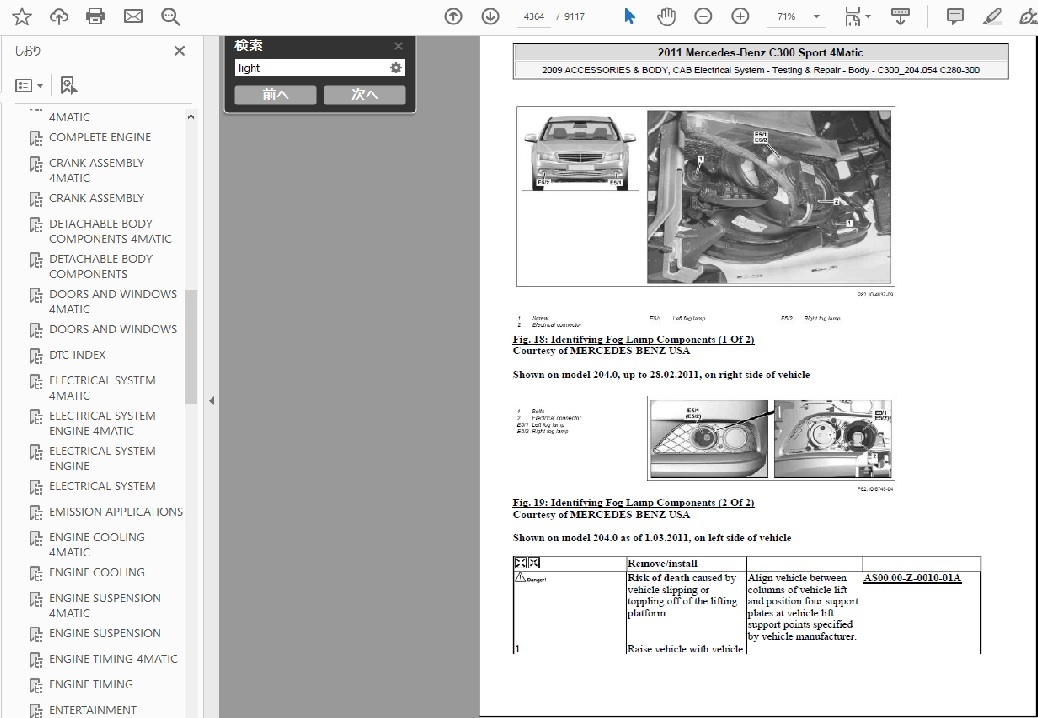This screenshot has height=718, width=1038.
Task: Click bookmark icon beside ENTERTAINMENT
Action: tap(36, 710)
